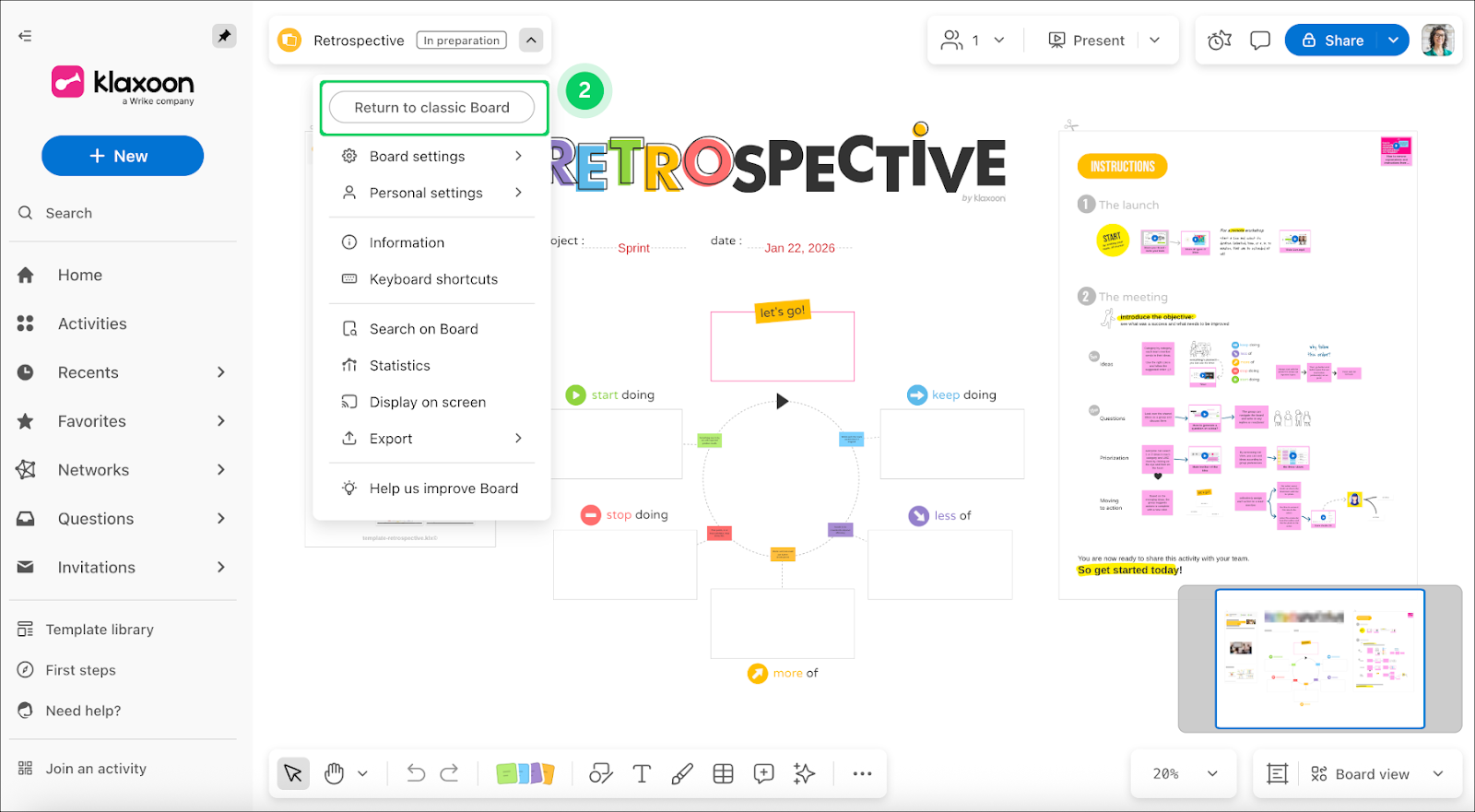Select the arrow pointer tool

[293, 773]
